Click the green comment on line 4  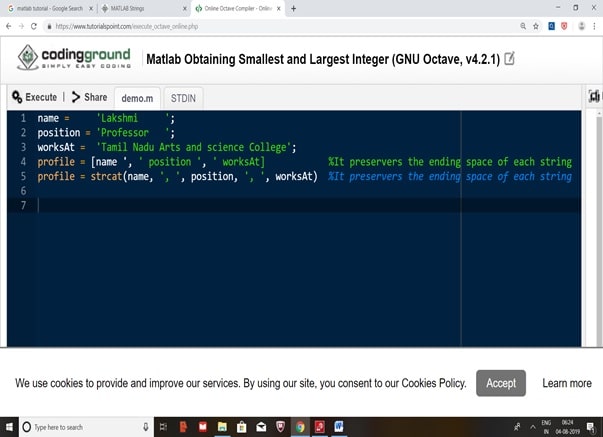click(450, 162)
